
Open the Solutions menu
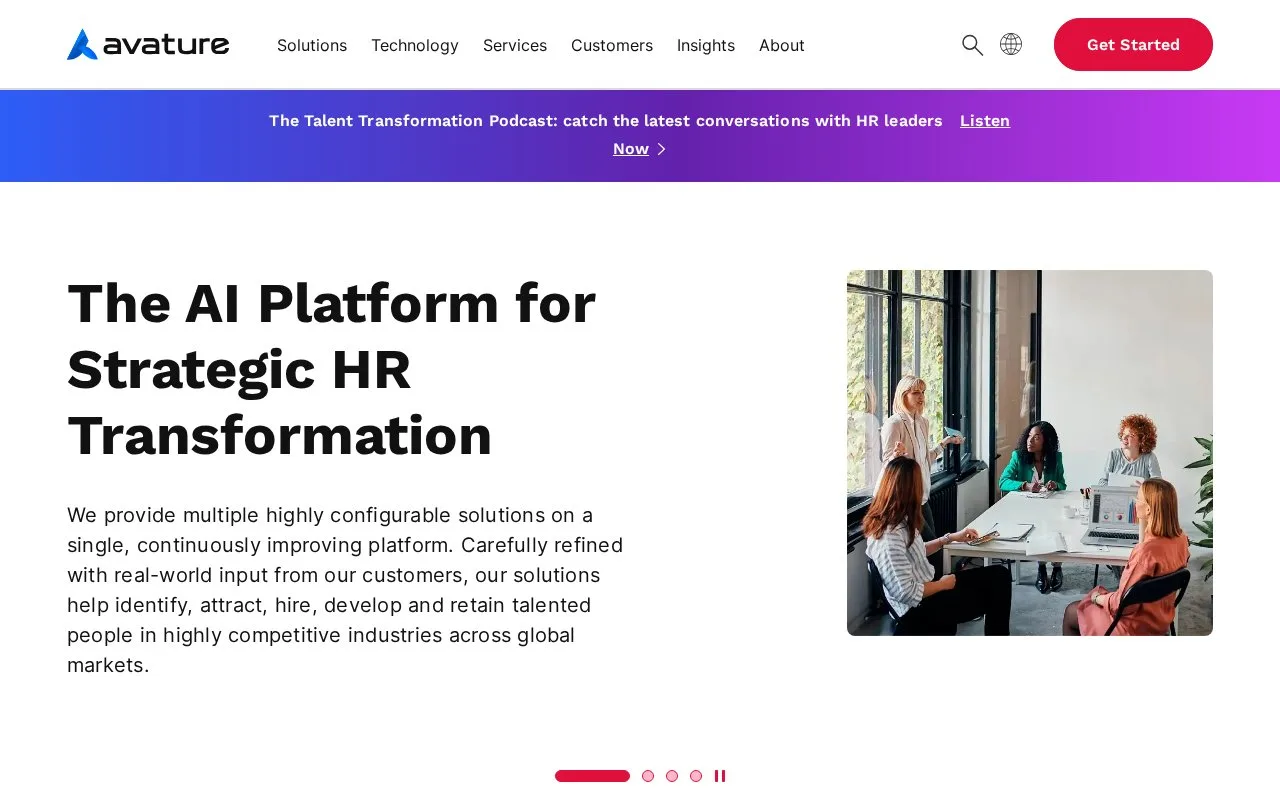312,45
